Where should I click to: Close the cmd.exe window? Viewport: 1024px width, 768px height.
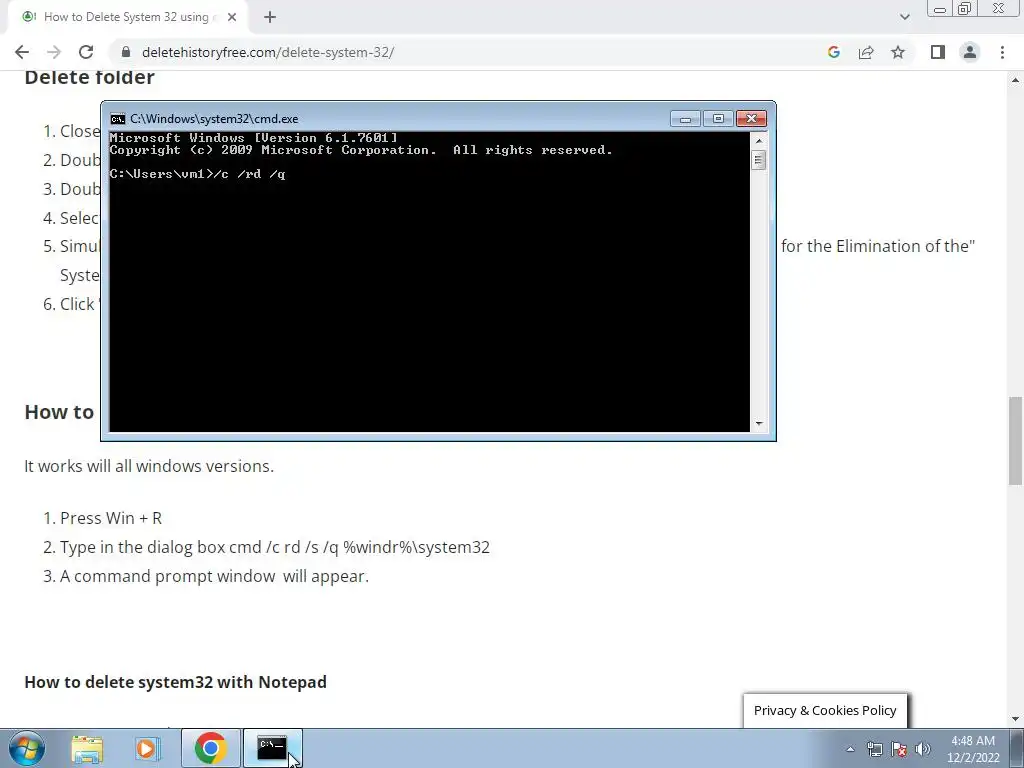click(751, 118)
